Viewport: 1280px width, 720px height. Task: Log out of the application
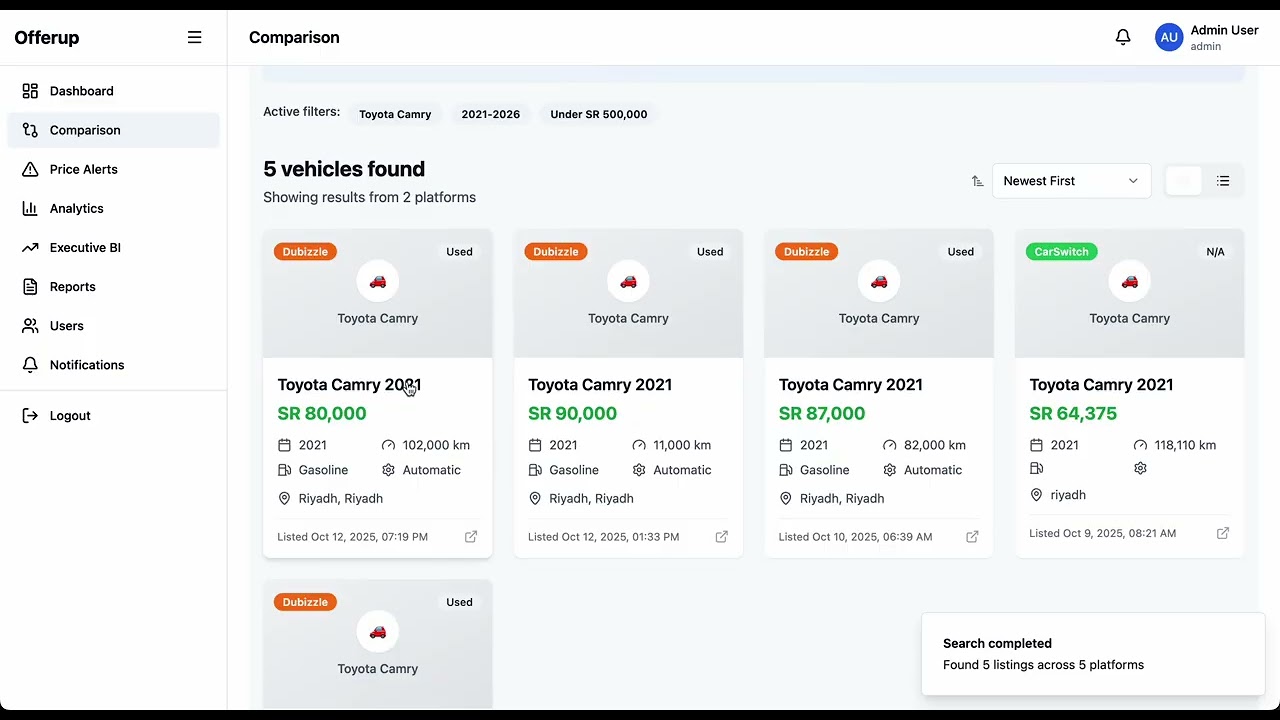[113, 416]
